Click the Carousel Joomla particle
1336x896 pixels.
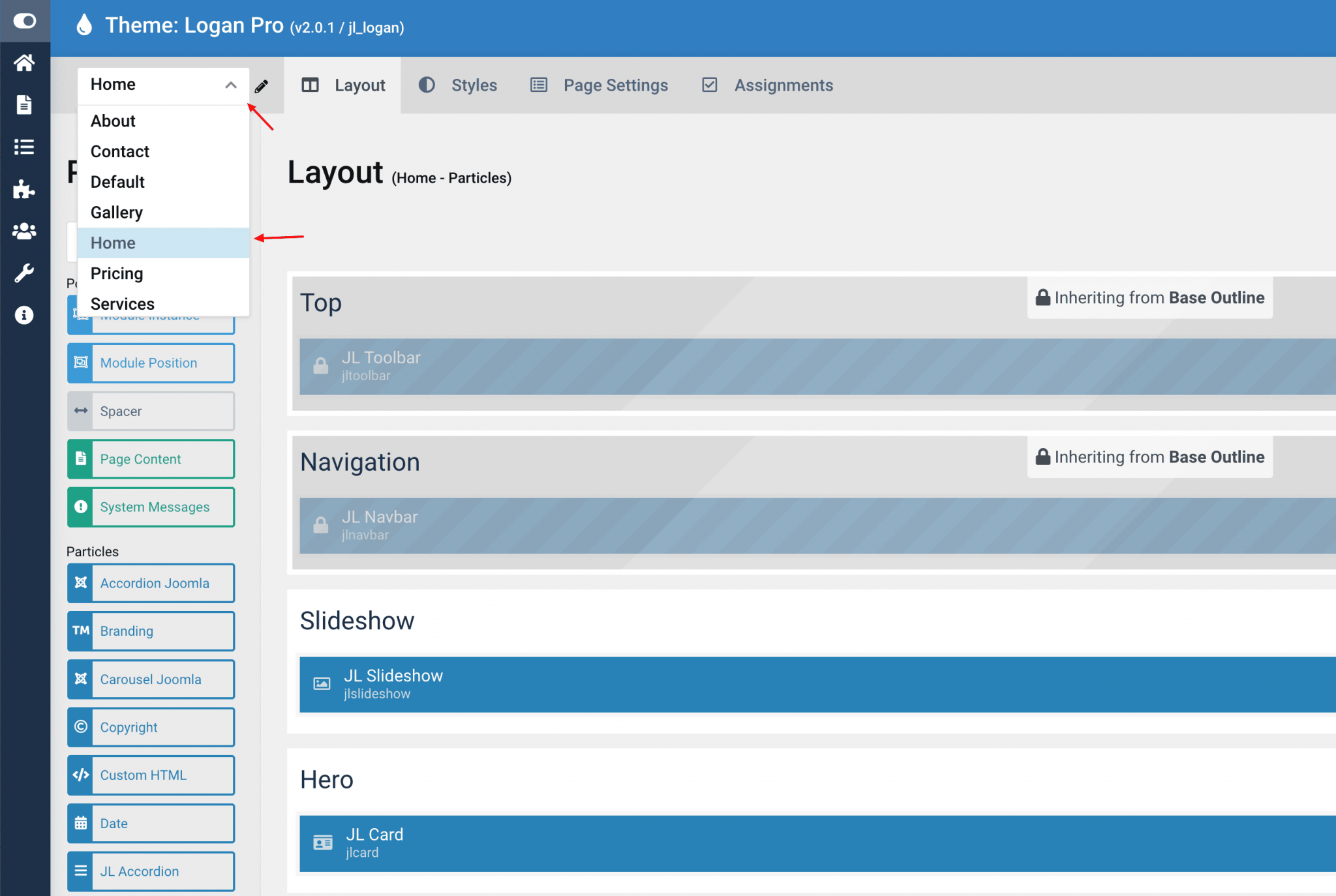[x=151, y=679]
